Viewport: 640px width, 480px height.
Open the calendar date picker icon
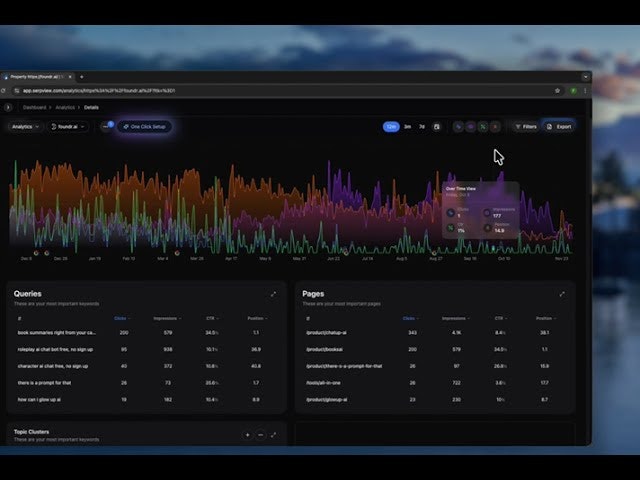click(x=436, y=127)
